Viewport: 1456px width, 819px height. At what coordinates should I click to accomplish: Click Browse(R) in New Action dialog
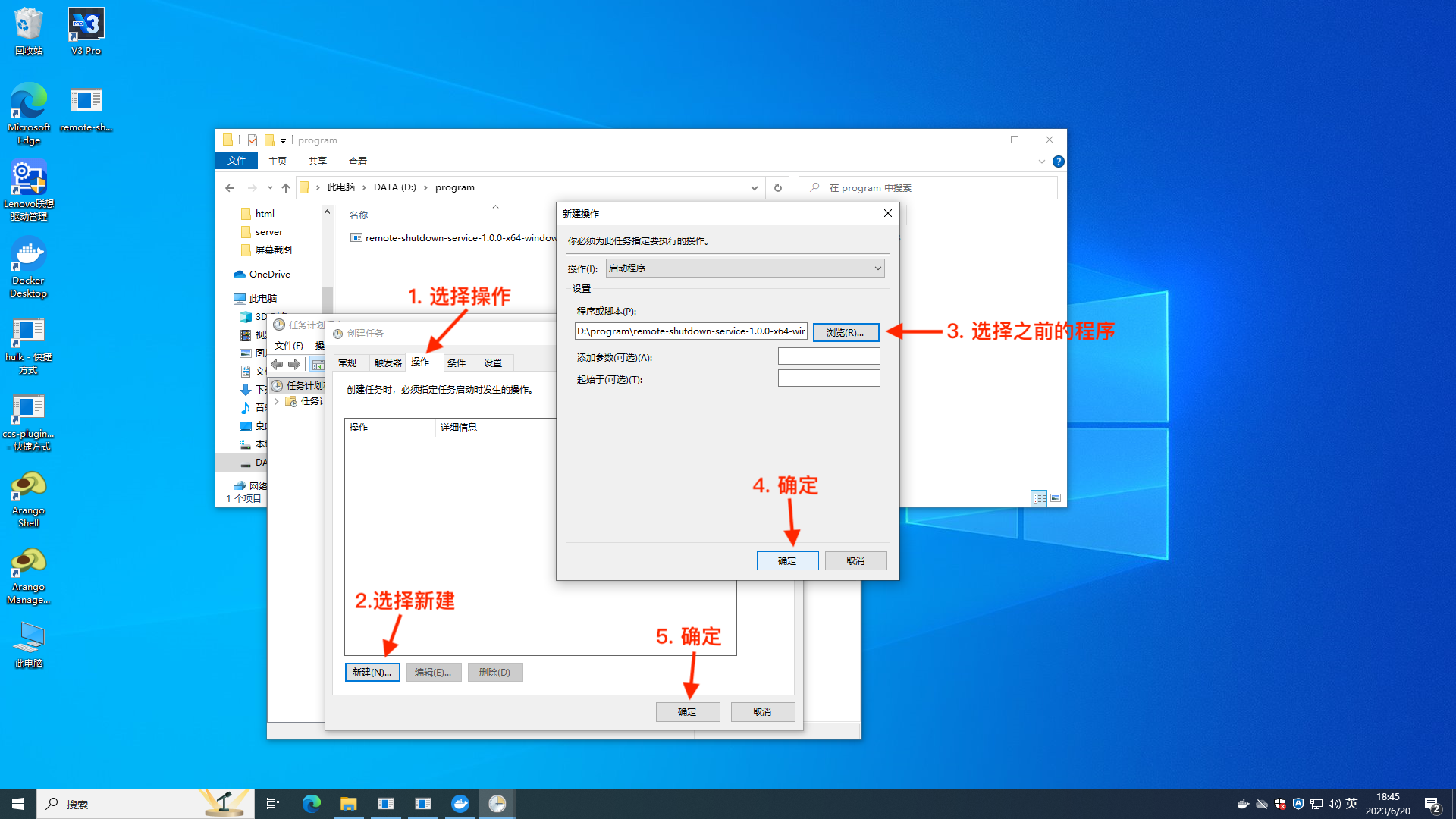pyautogui.click(x=846, y=332)
